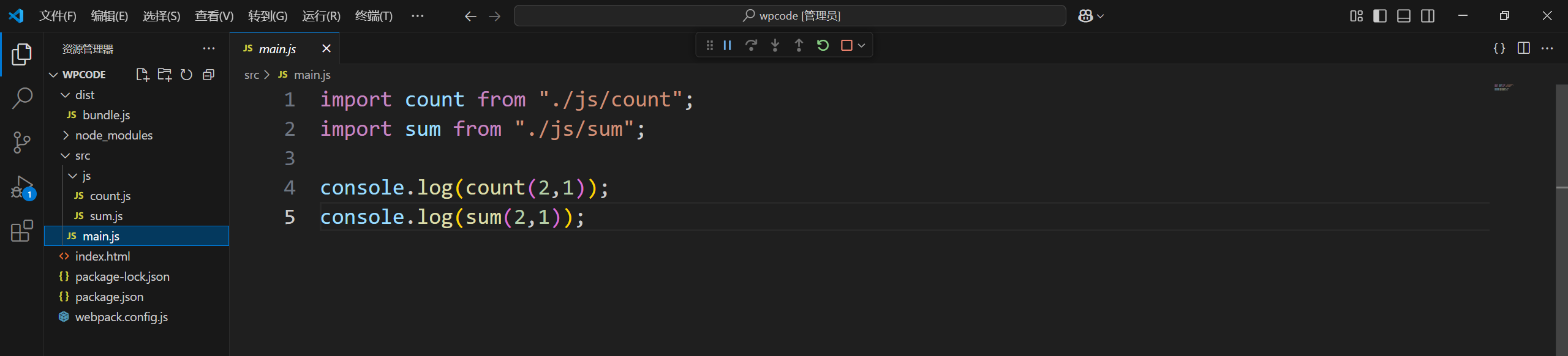Open the Source Control view

click(x=22, y=143)
